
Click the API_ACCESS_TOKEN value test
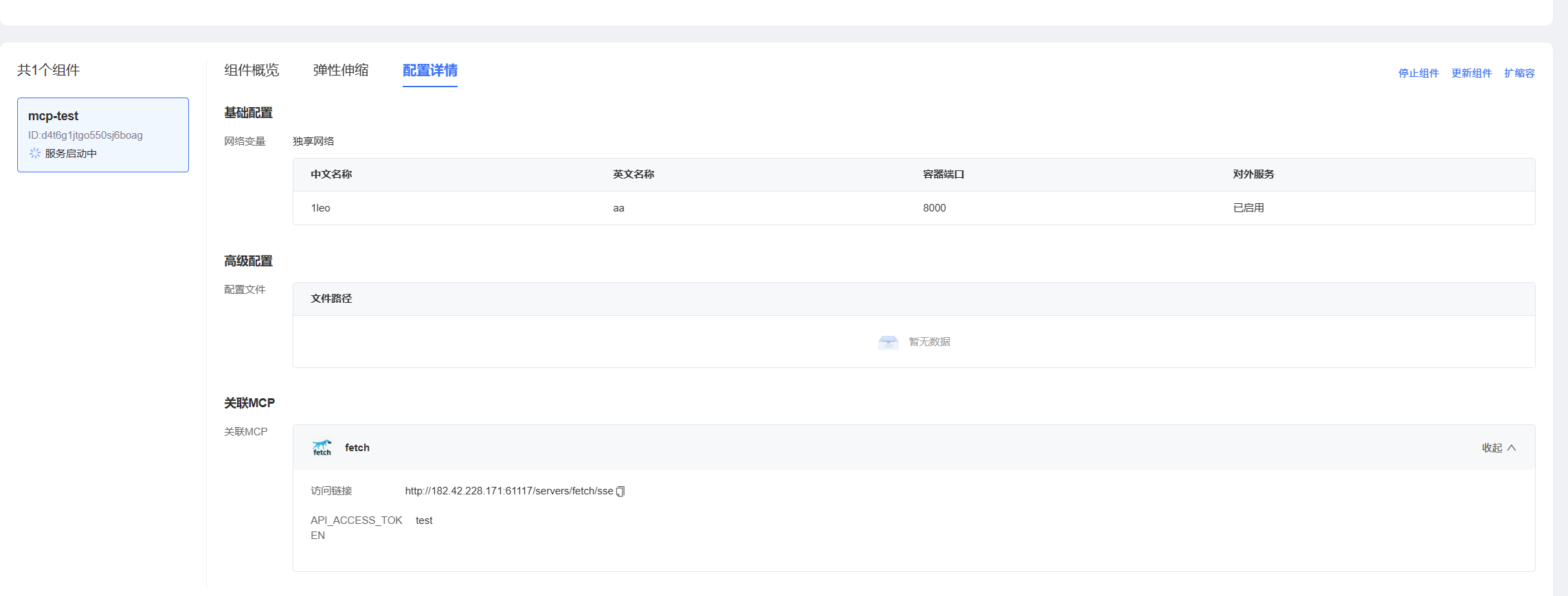click(x=424, y=520)
